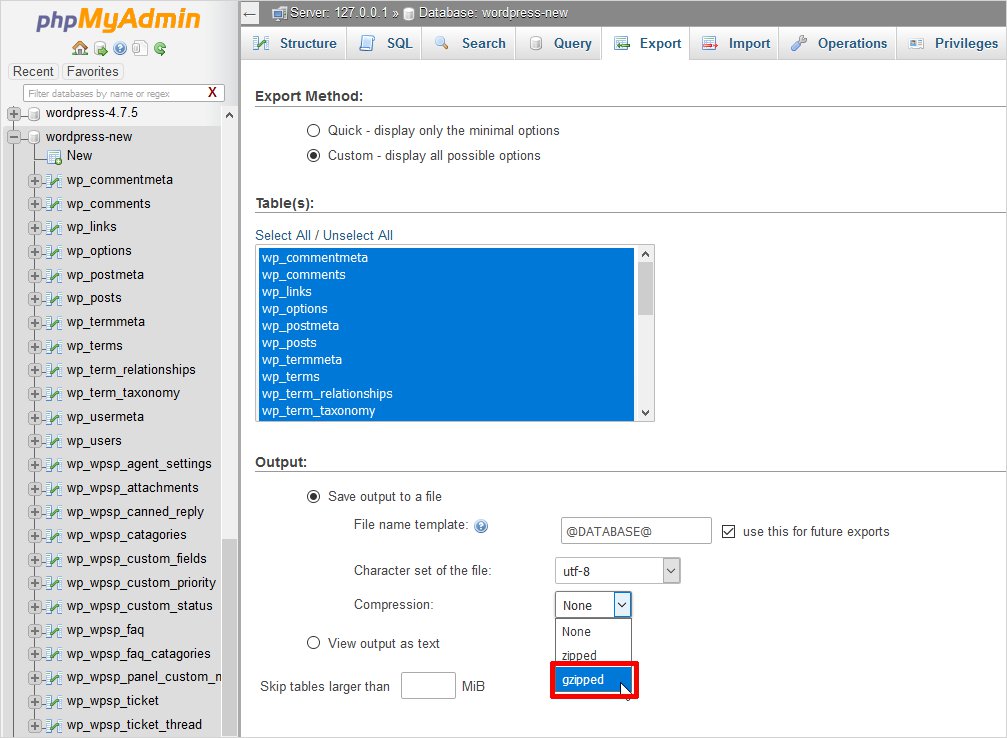Expand the wordpress-4.7.5 database tree
1007x738 pixels.
coord(14,113)
